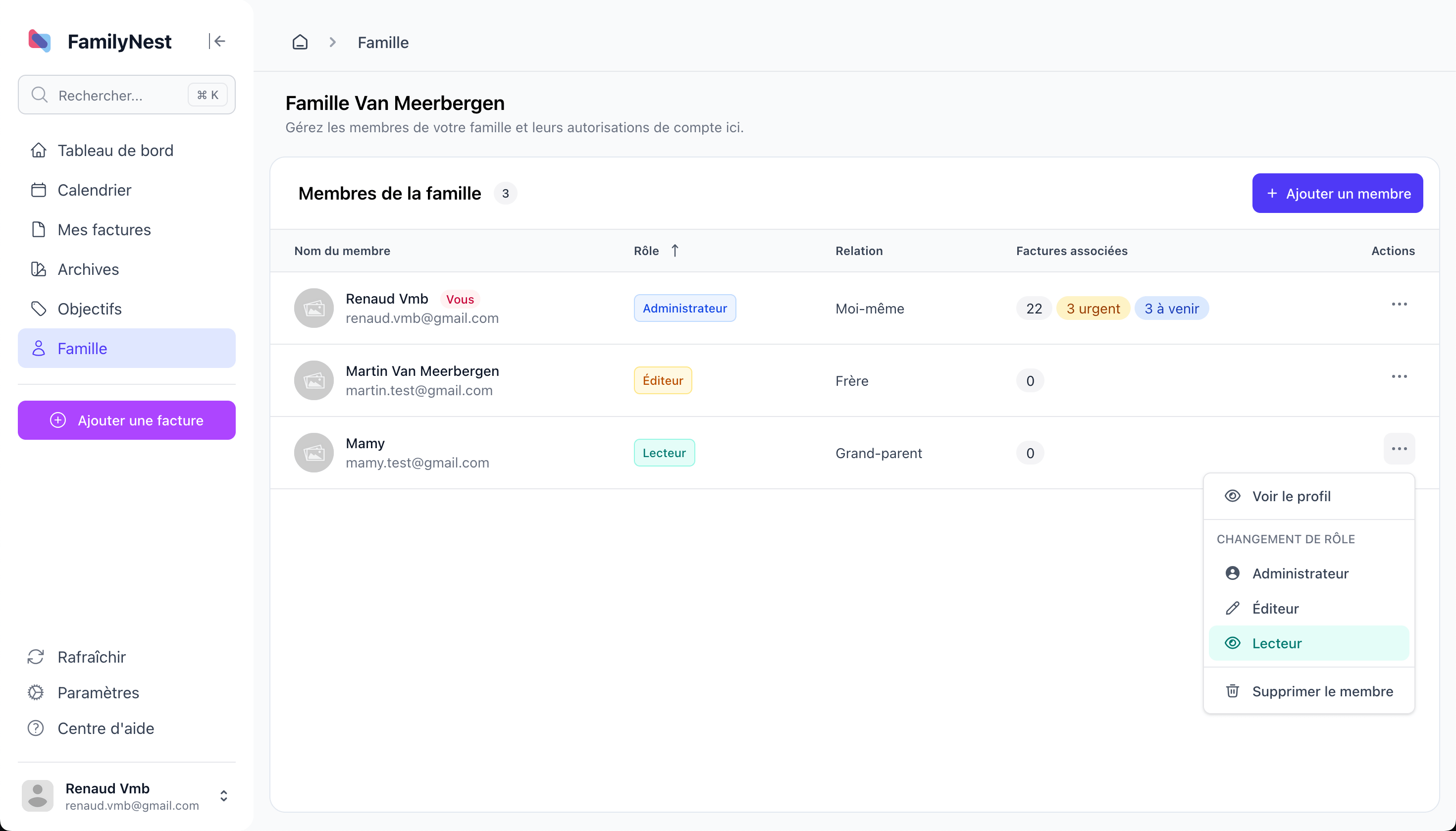The image size is (1456, 831).
Task: Click the home breadcrumb icon
Action: (x=300, y=42)
